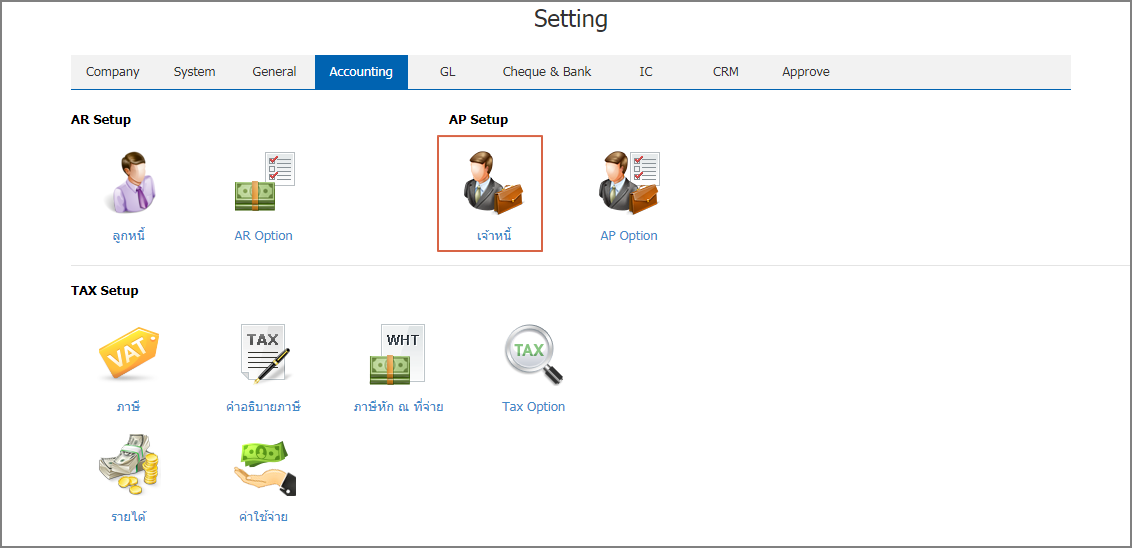Open the AR Option money icon

[264, 182]
